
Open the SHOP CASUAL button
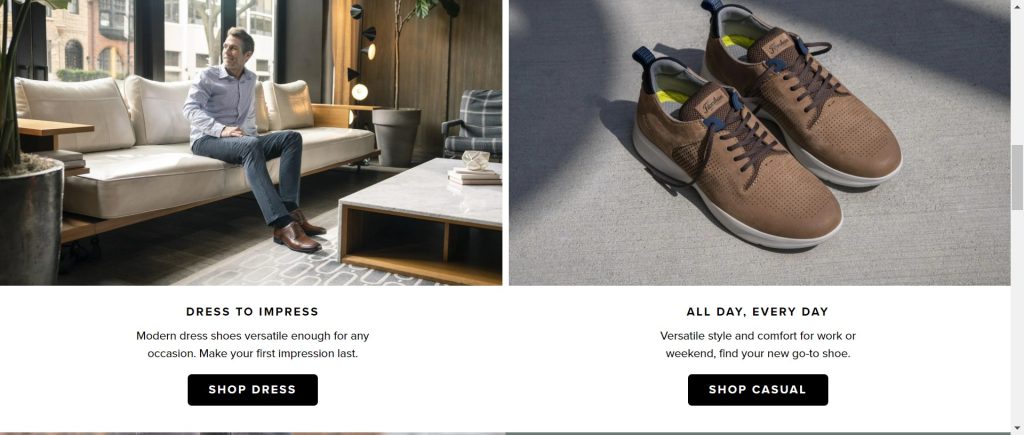point(758,390)
